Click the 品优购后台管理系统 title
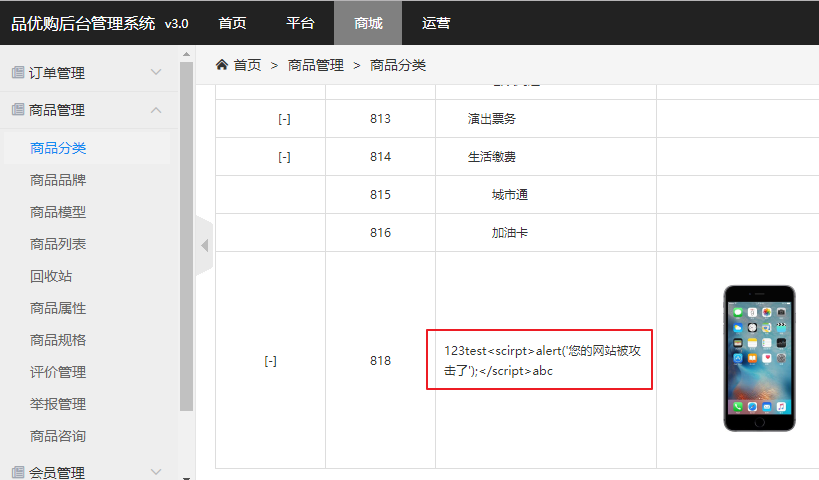Screen dimensions: 819x480 click(83, 24)
